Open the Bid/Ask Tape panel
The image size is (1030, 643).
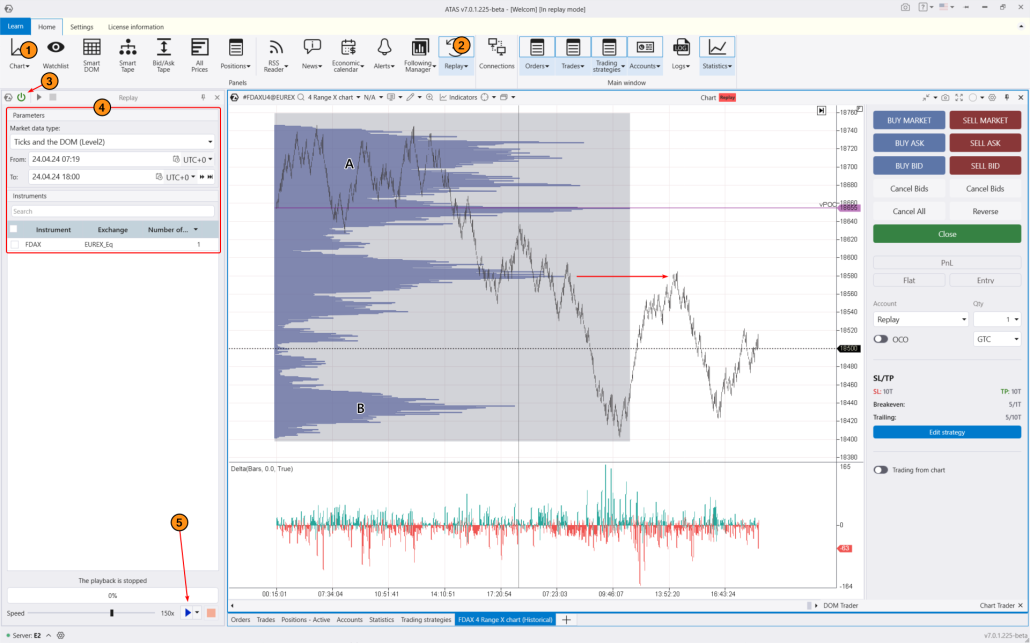point(165,54)
